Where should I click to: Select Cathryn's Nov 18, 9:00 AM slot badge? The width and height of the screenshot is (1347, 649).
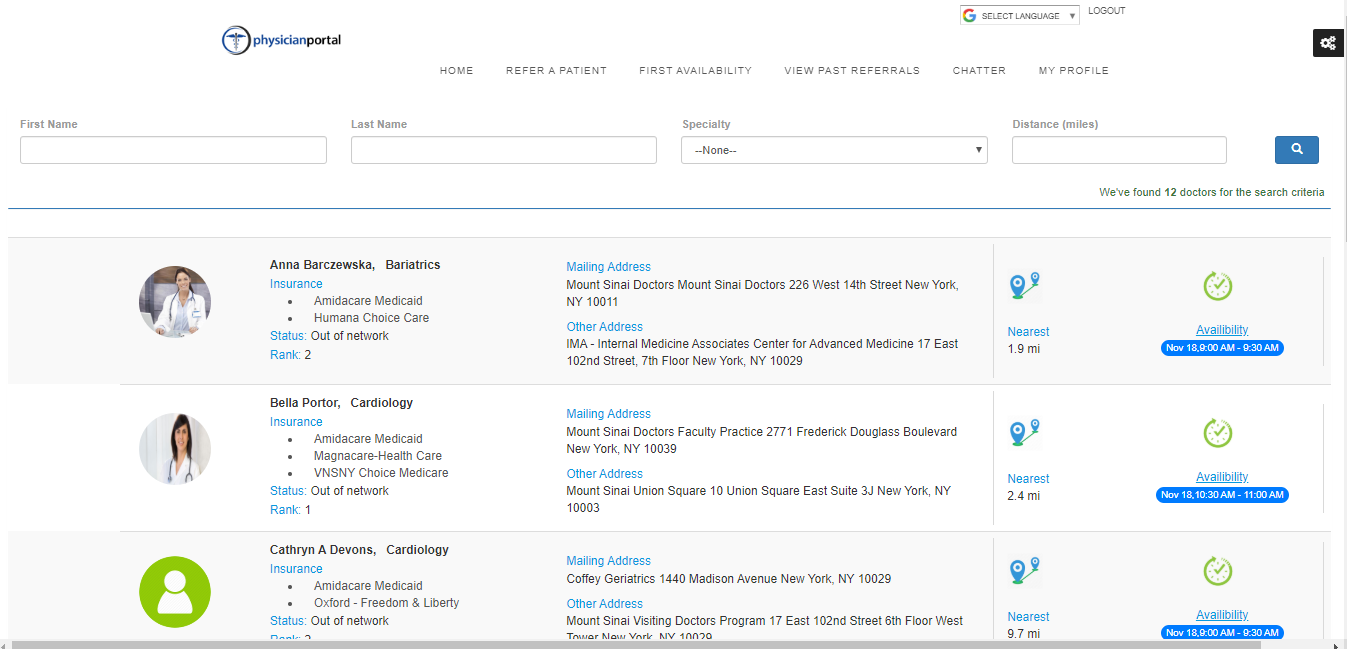1222,633
